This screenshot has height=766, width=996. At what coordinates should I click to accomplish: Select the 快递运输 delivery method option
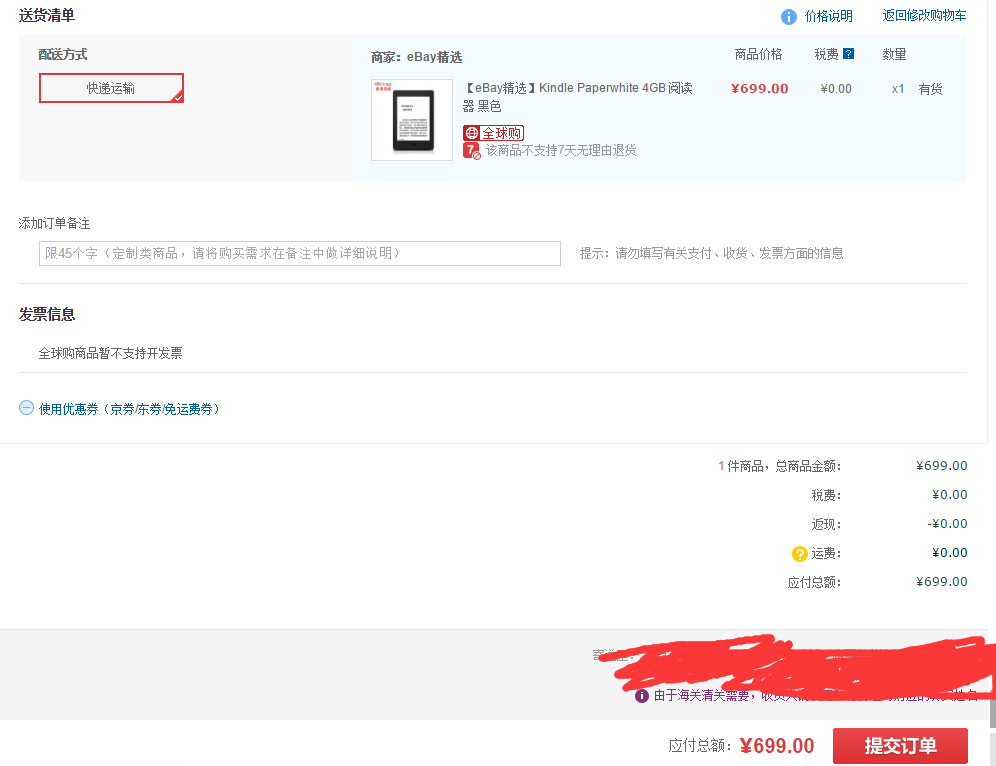tap(111, 88)
